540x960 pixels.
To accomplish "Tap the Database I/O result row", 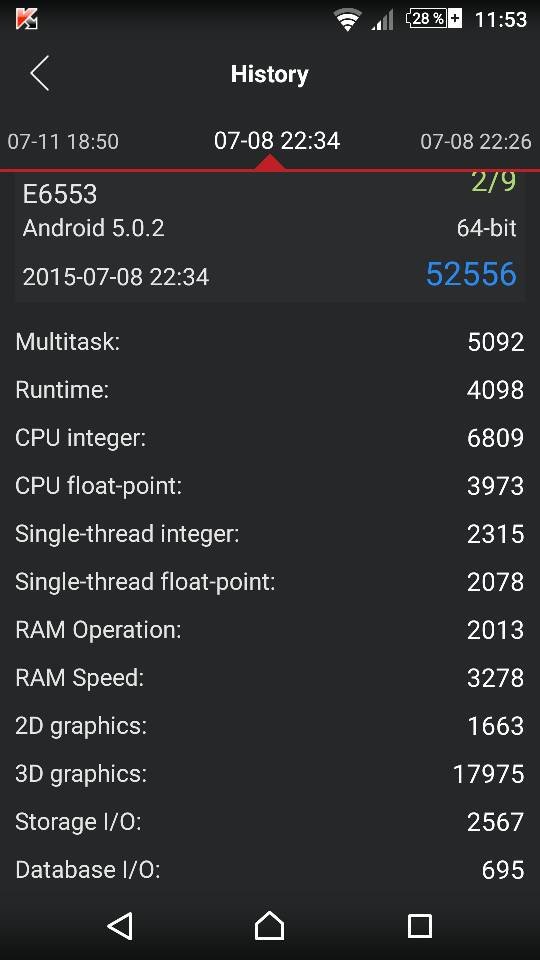I will click(x=270, y=870).
